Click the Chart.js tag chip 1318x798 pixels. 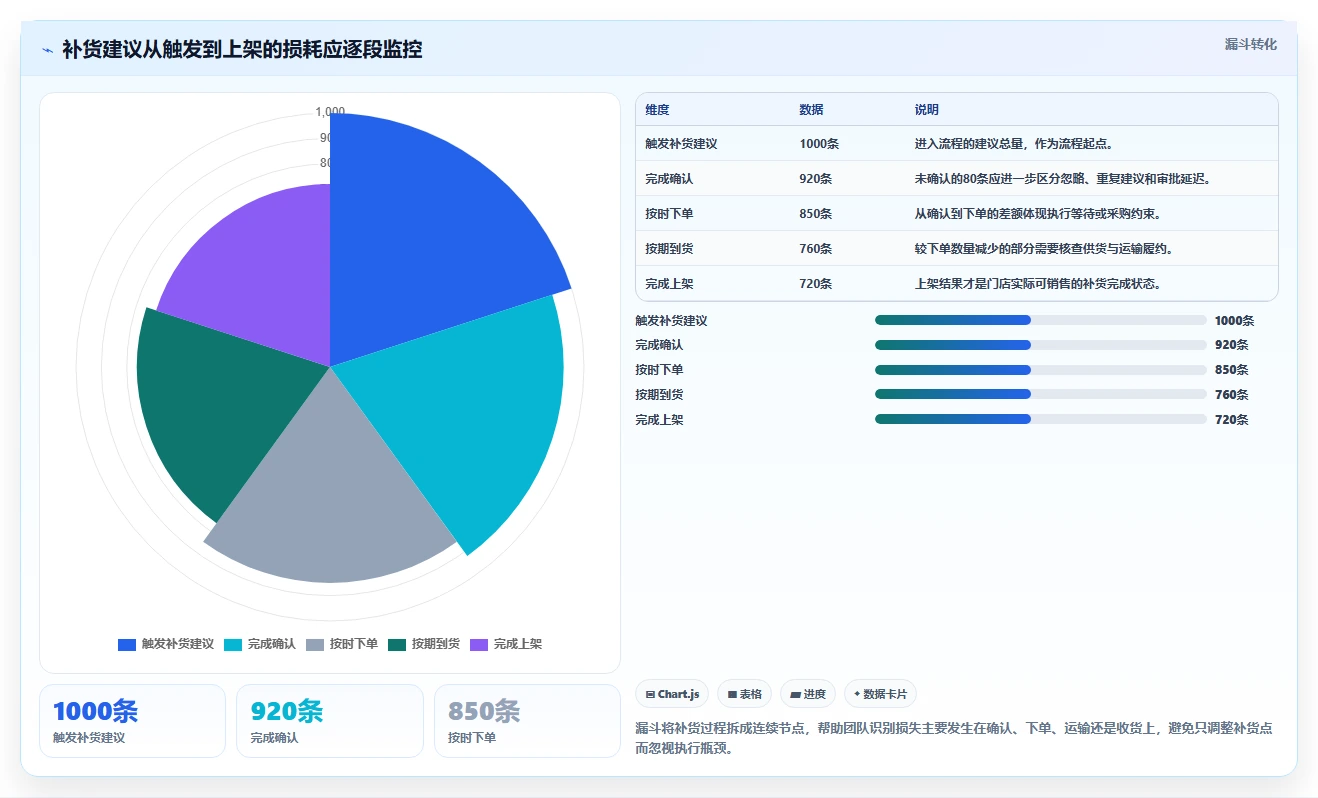(x=672, y=694)
